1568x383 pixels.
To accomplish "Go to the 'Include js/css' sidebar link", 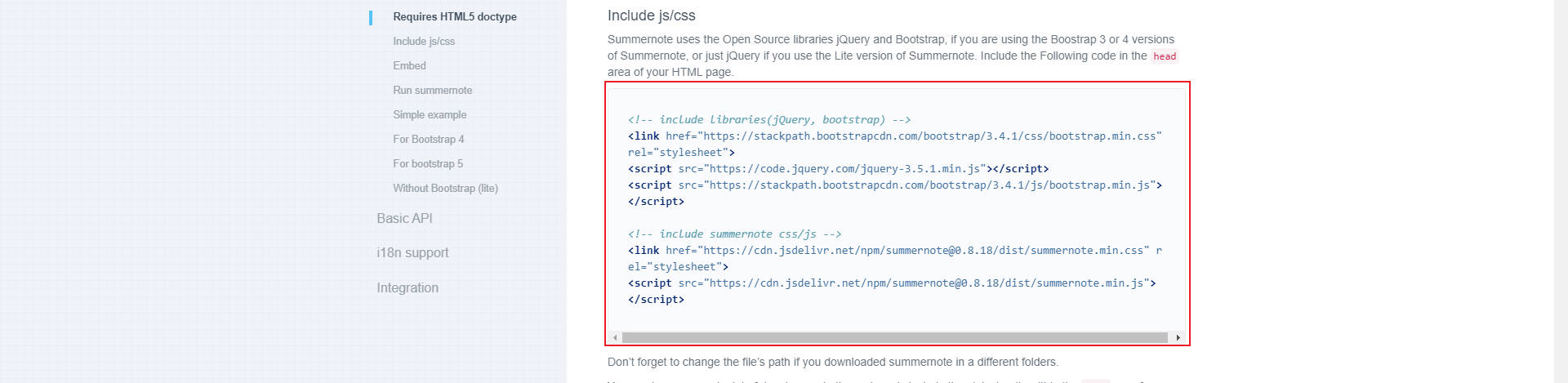I will point(424,41).
